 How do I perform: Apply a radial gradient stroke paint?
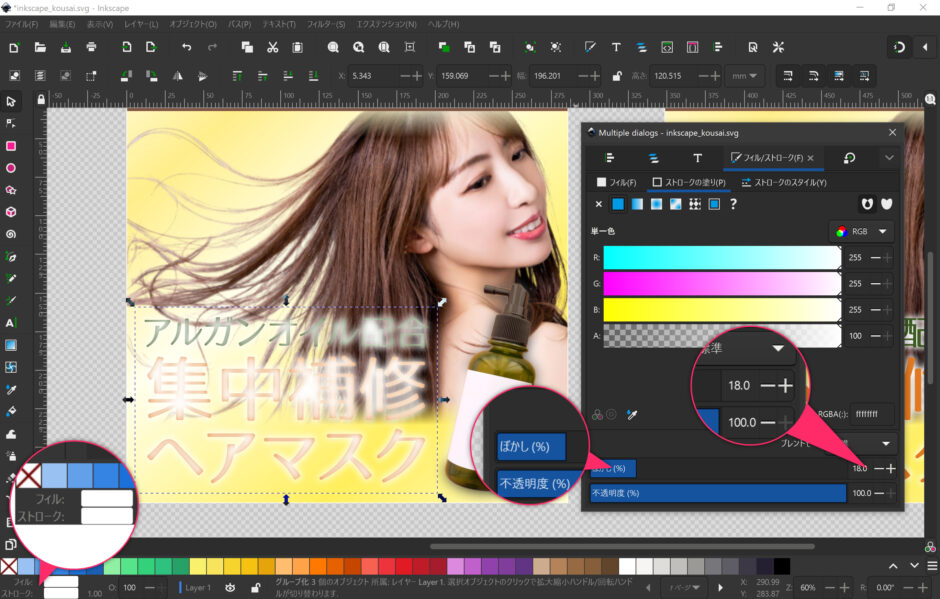[x=655, y=204]
